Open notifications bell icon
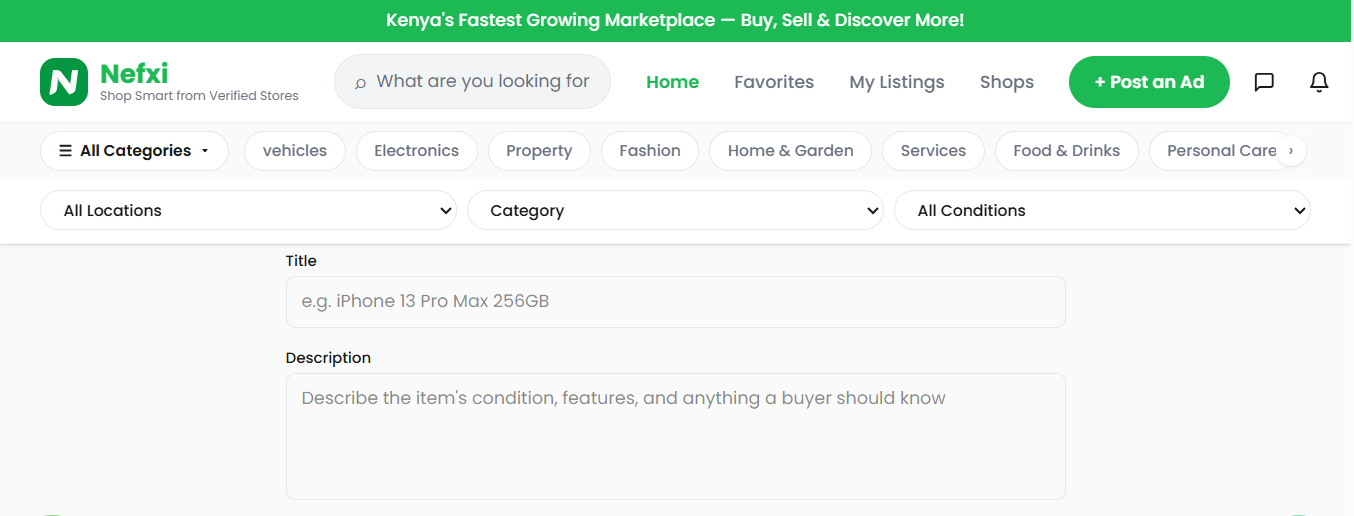This screenshot has height=516, width=1354. point(1319,82)
